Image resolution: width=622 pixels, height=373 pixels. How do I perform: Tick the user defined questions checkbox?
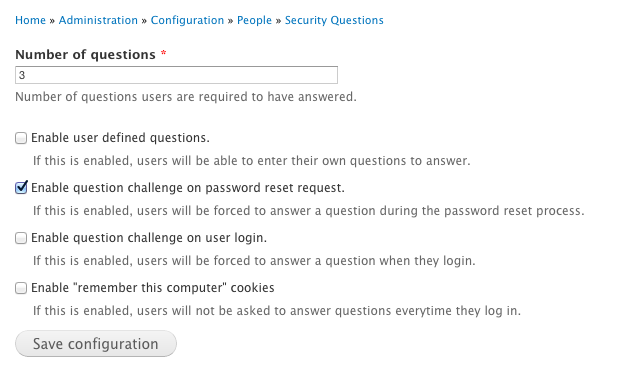tap(21, 138)
